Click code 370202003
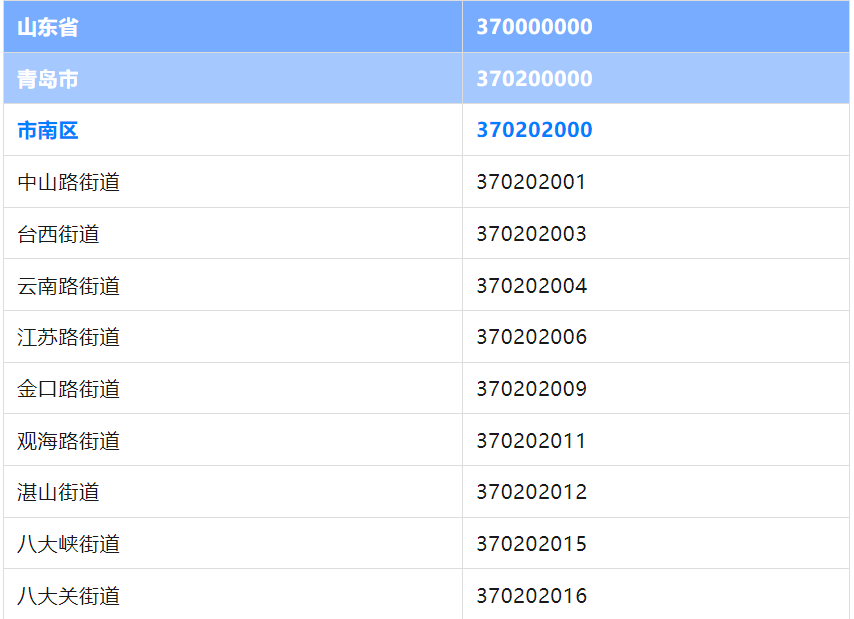This screenshot has height=619, width=854. coord(531,234)
